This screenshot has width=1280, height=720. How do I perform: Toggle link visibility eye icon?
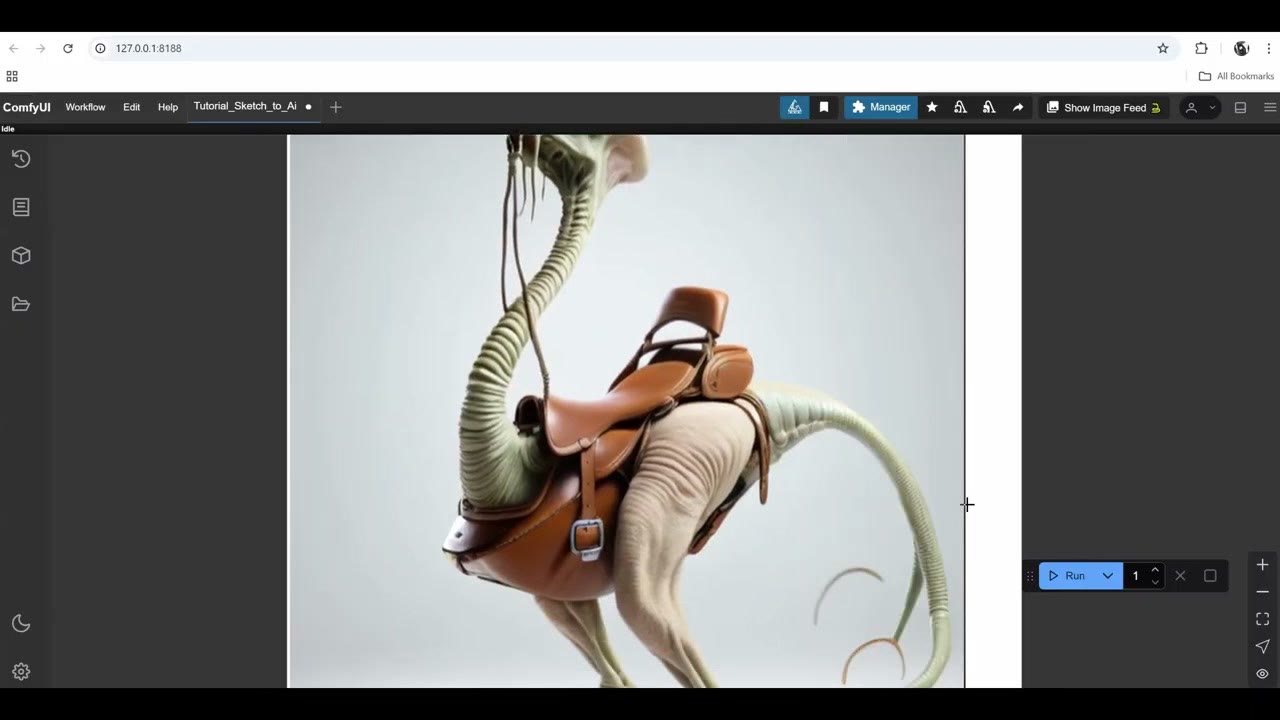1263,674
